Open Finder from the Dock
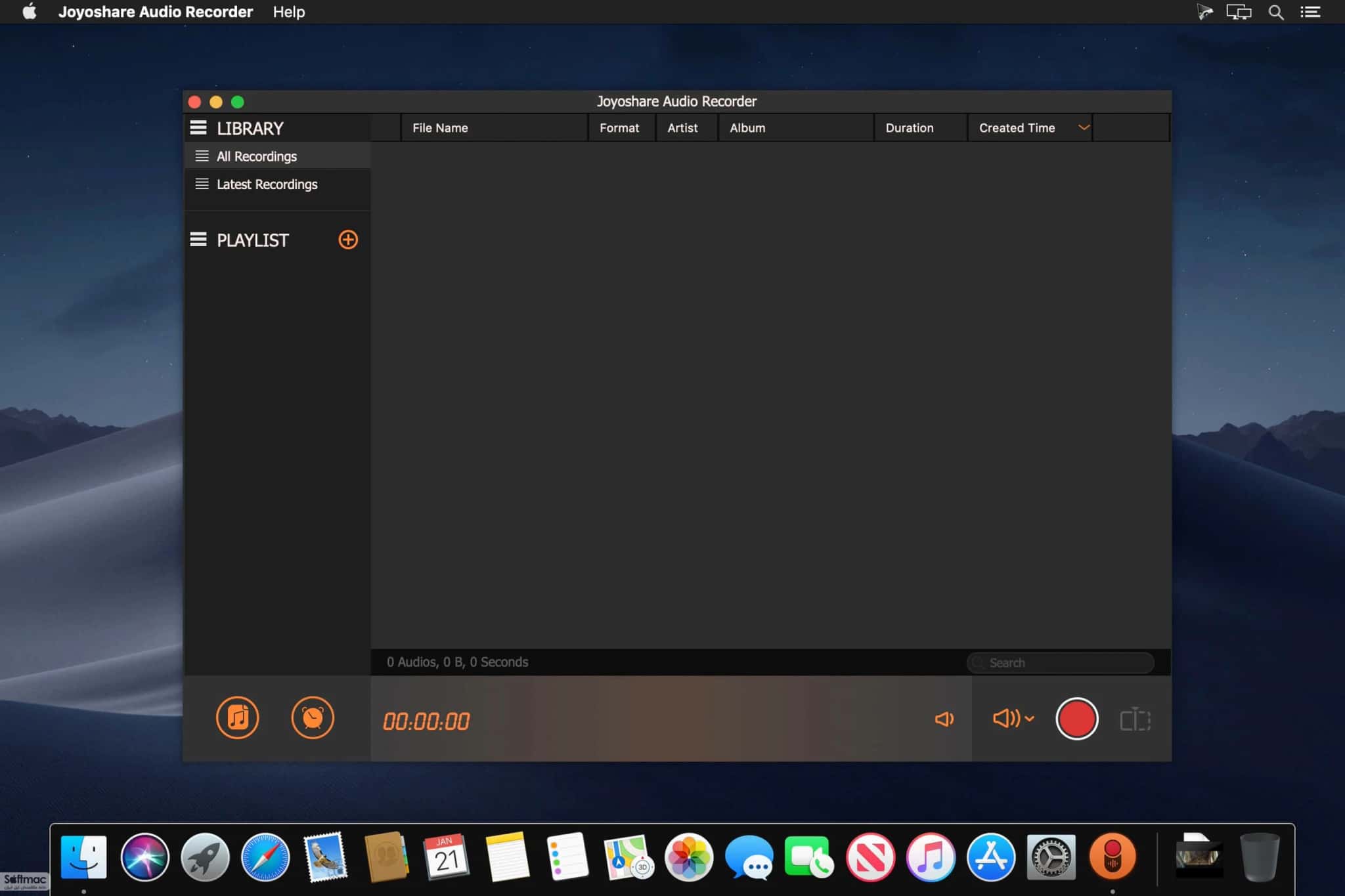 pyautogui.click(x=84, y=857)
